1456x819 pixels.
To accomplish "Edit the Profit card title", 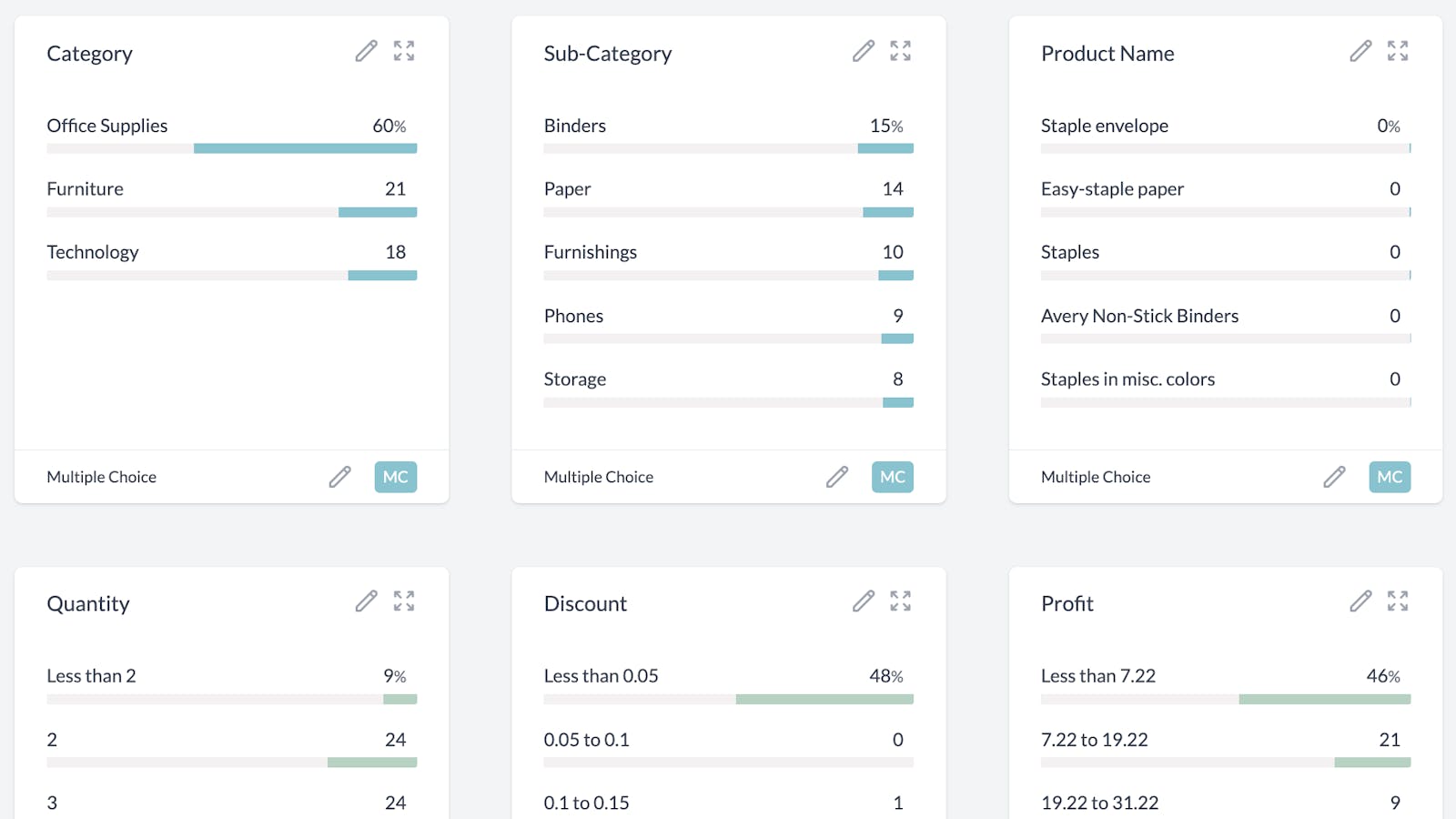I will [x=1360, y=602].
